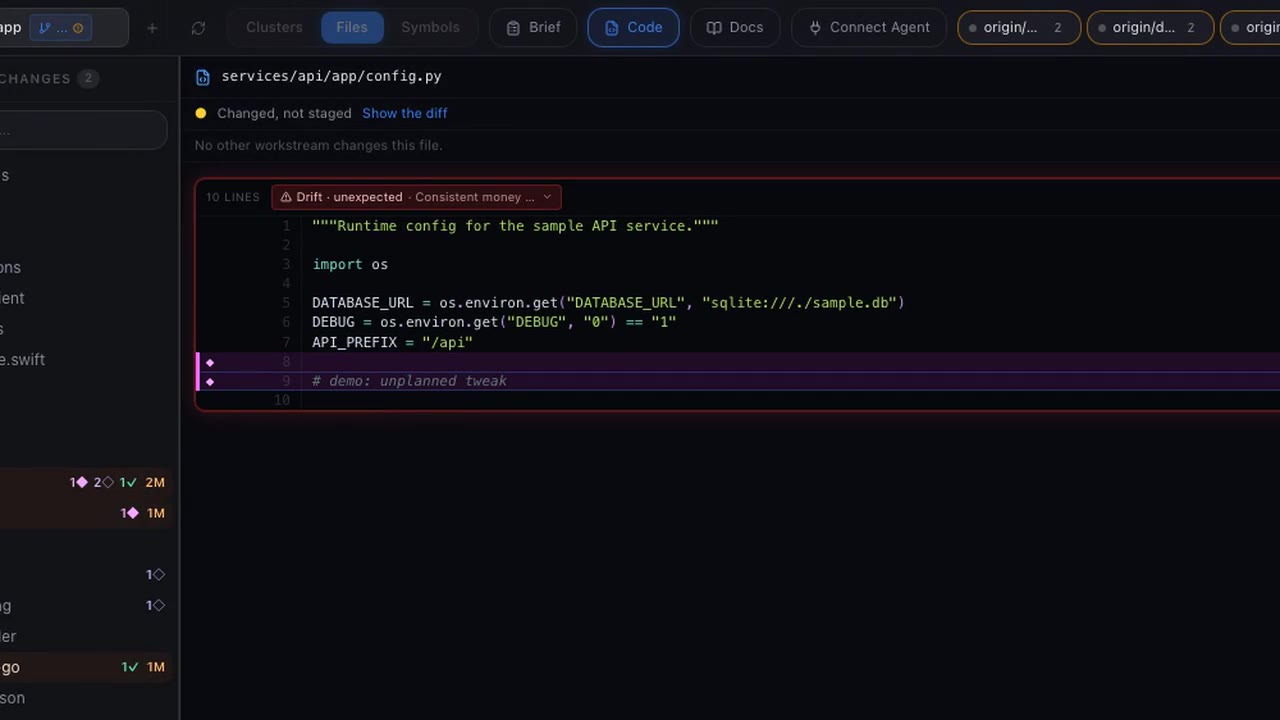
Task: Click the plug icon on Connect Agent
Action: pos(815,28)
